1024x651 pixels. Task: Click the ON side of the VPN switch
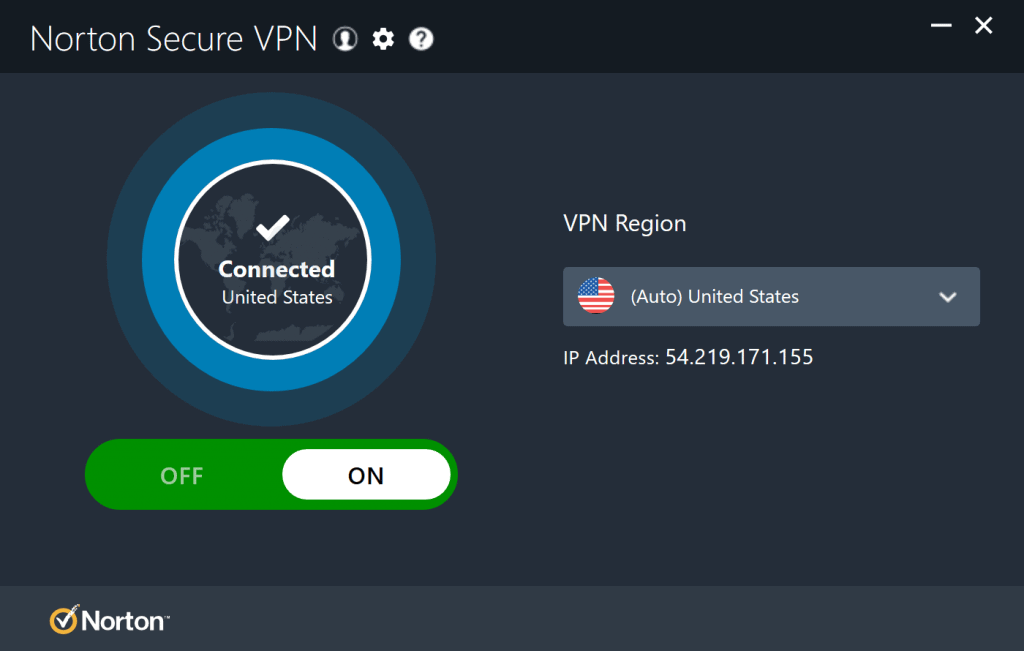366,475
